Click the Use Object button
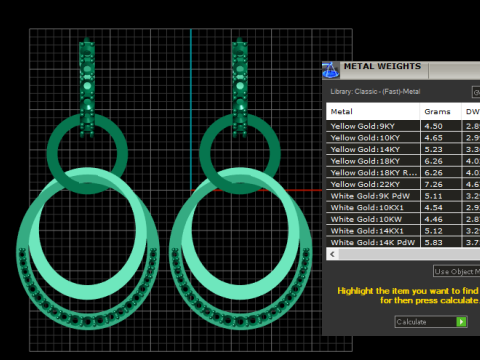Viewport: 480px width, 360px height. click(457, 271)
